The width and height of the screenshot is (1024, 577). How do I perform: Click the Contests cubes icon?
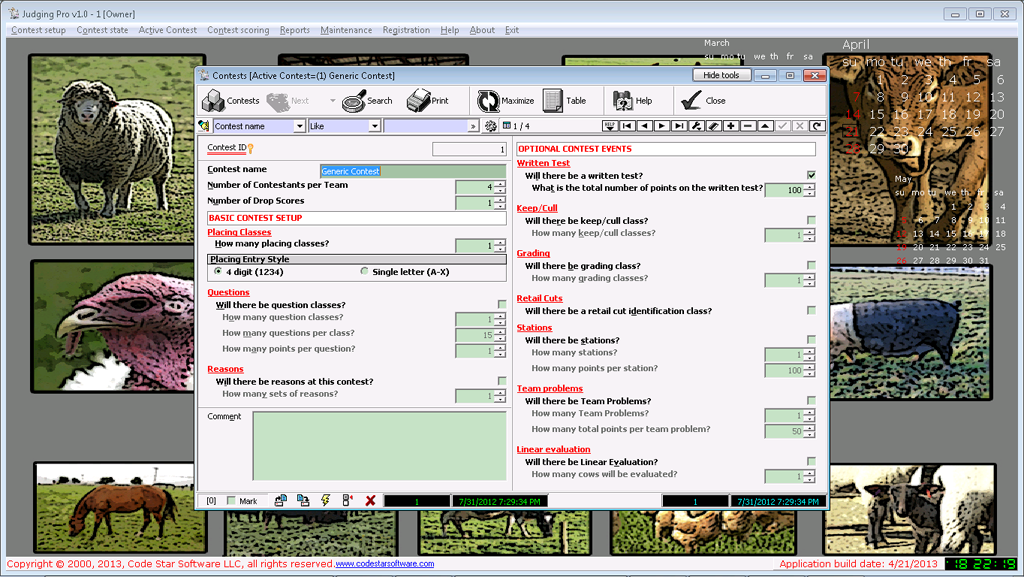click(213, 101)
